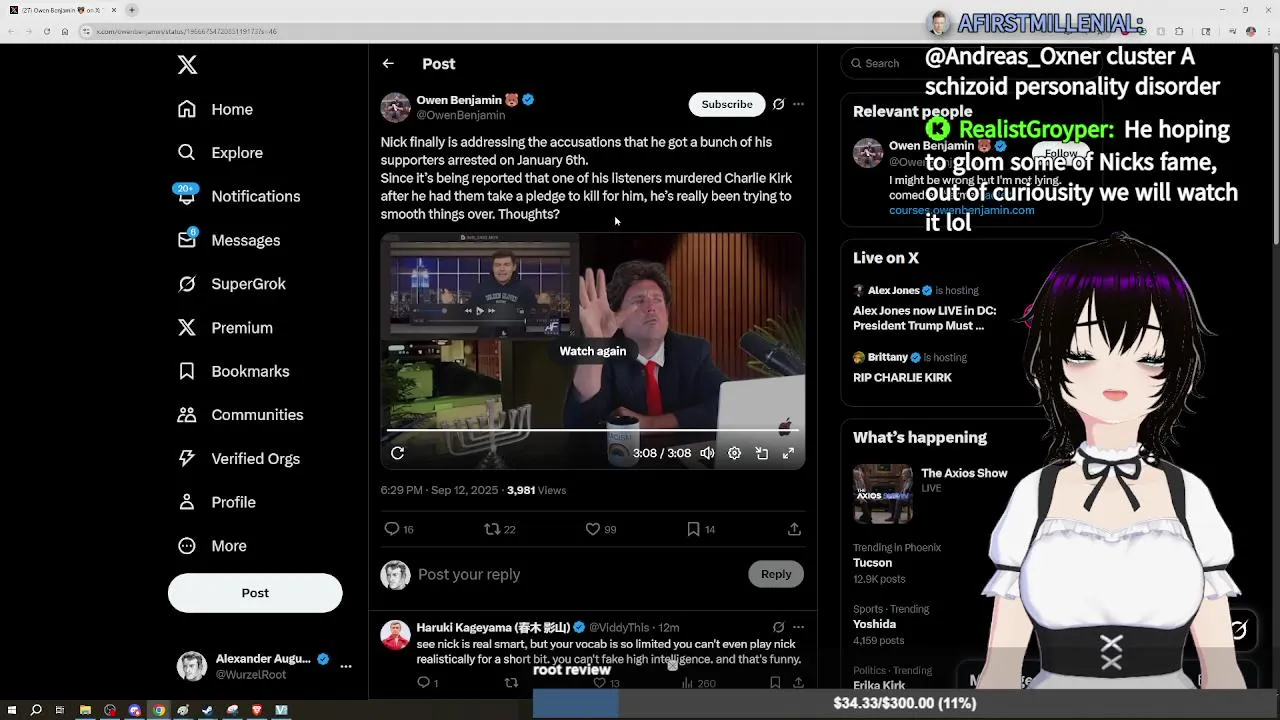
Task: Open Windows taskbar search
Action: 36,710
